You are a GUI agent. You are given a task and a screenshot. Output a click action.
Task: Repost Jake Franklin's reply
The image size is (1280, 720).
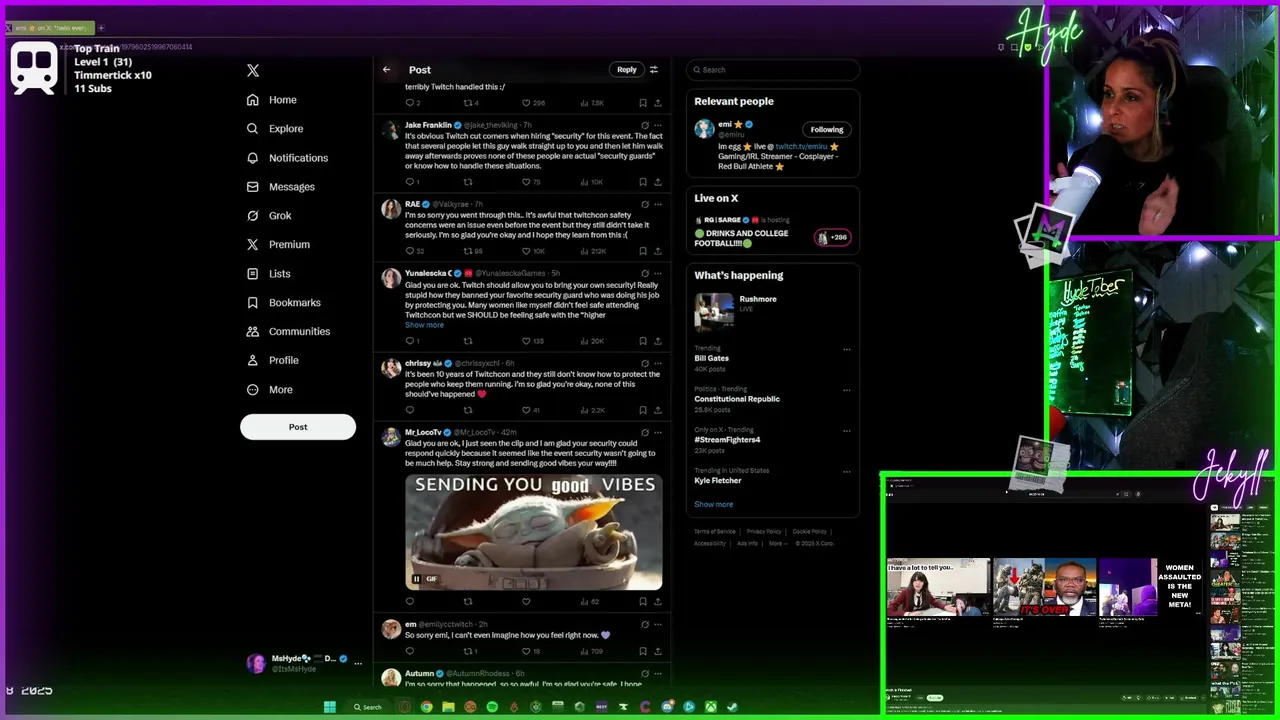pos(467,182)
